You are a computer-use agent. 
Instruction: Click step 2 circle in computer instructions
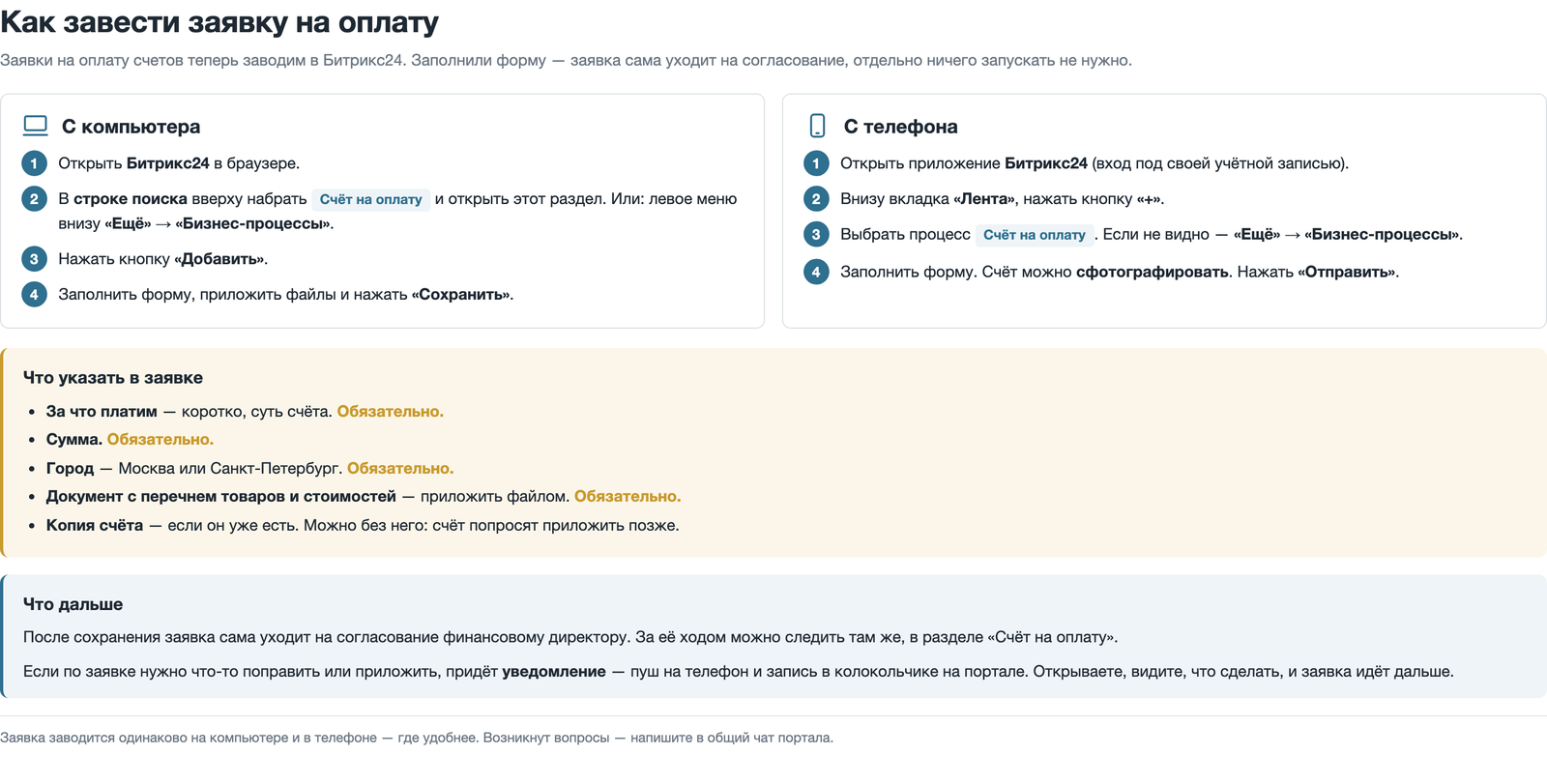click(34, 199)
